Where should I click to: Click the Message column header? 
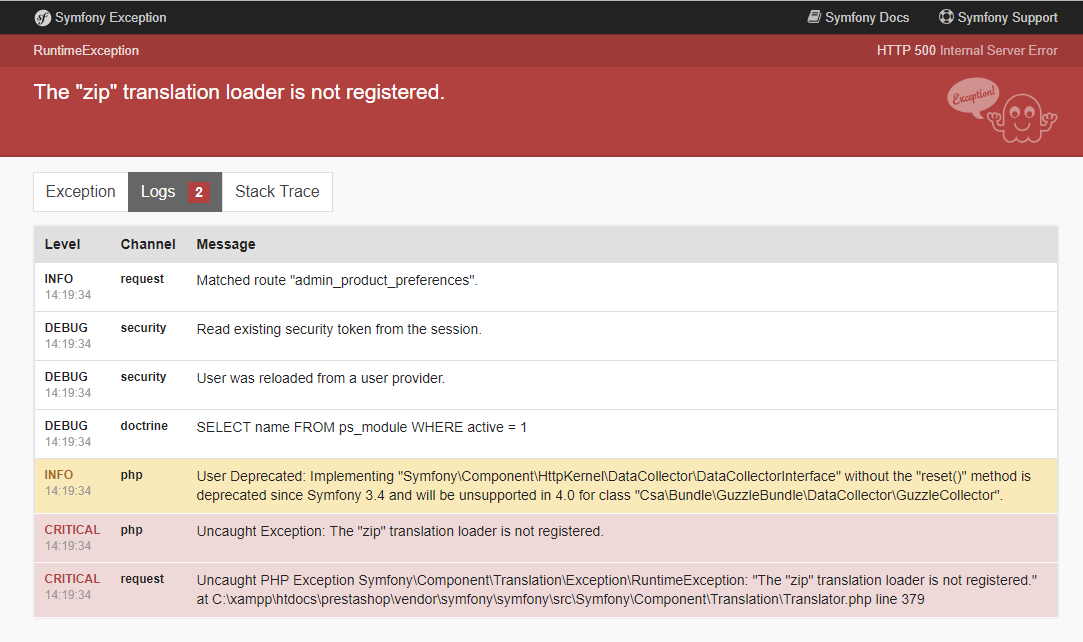coord(226,244)
